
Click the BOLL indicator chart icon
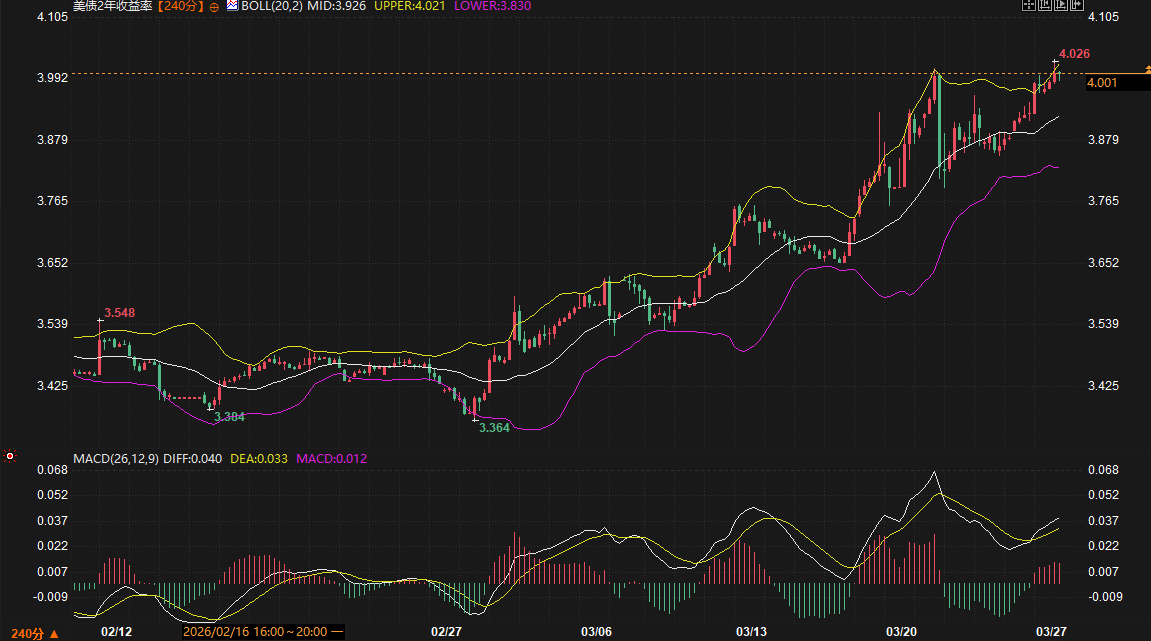tap(232, 6)
